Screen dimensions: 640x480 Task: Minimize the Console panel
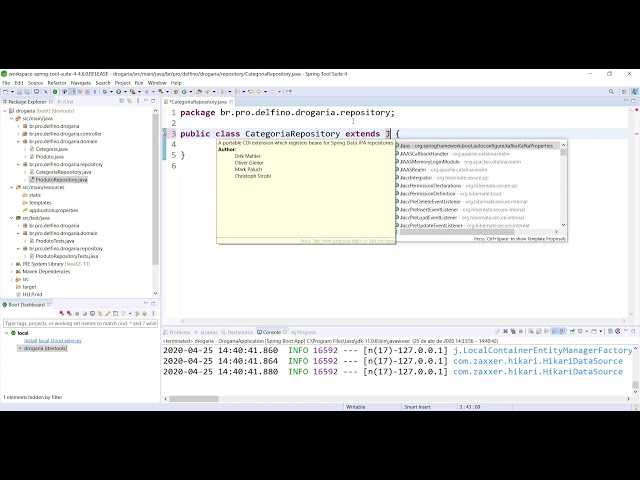coord(626,331)
